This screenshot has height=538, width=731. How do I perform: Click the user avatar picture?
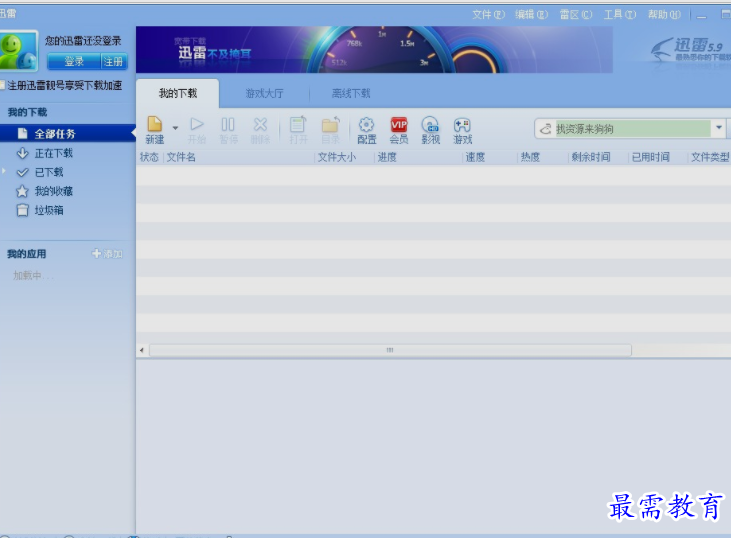tap(19, 50)
